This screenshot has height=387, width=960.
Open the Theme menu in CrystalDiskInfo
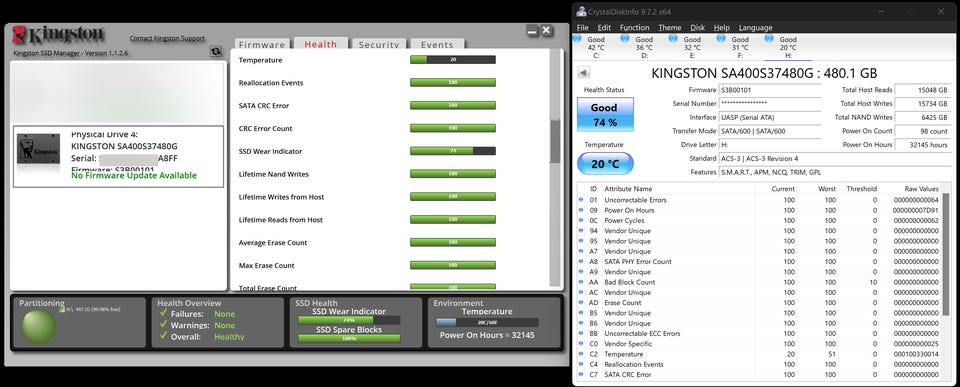point(670,28)
